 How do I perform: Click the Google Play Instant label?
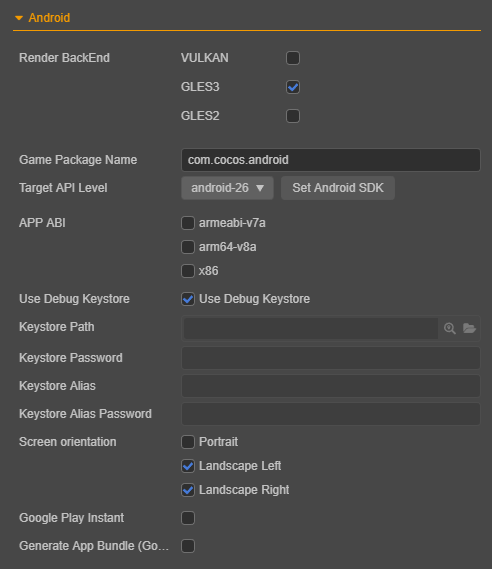pos(71,518)
